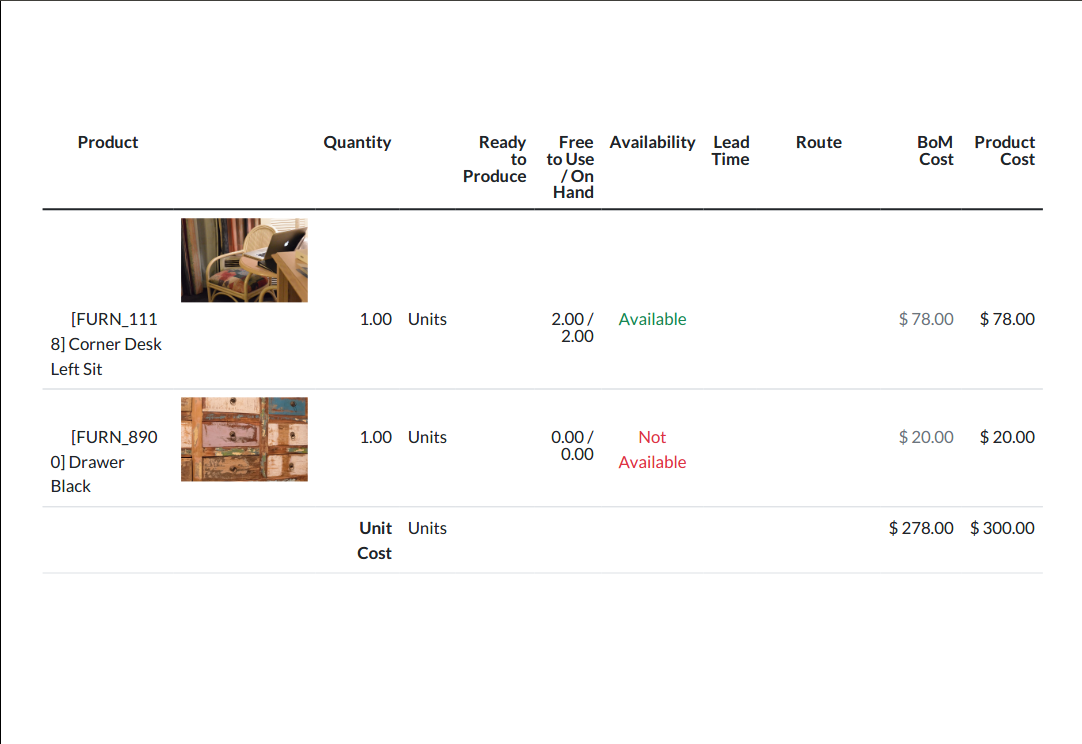
Task: Click the Corner Desk Left Sit product image
Action: click(244, 260)
